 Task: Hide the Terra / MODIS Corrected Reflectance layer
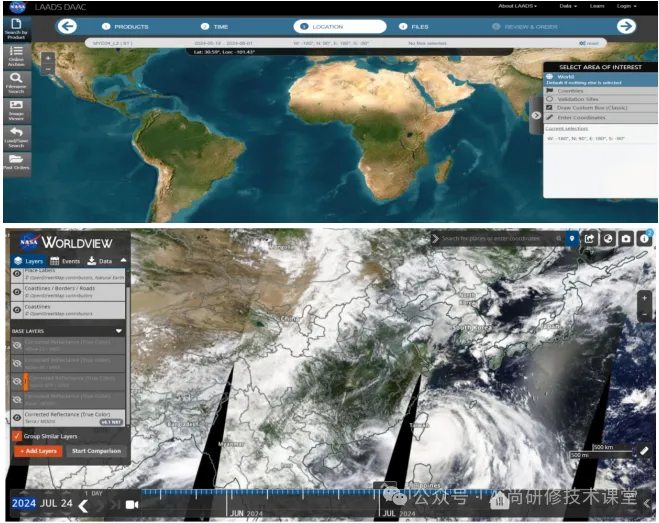(17, 417)
